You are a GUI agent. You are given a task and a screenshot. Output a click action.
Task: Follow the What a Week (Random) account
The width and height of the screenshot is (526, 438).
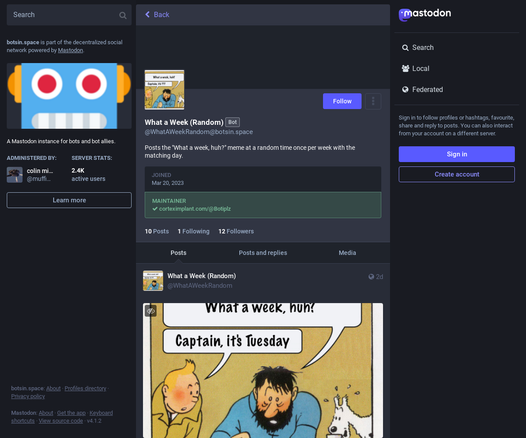point(342,101)
